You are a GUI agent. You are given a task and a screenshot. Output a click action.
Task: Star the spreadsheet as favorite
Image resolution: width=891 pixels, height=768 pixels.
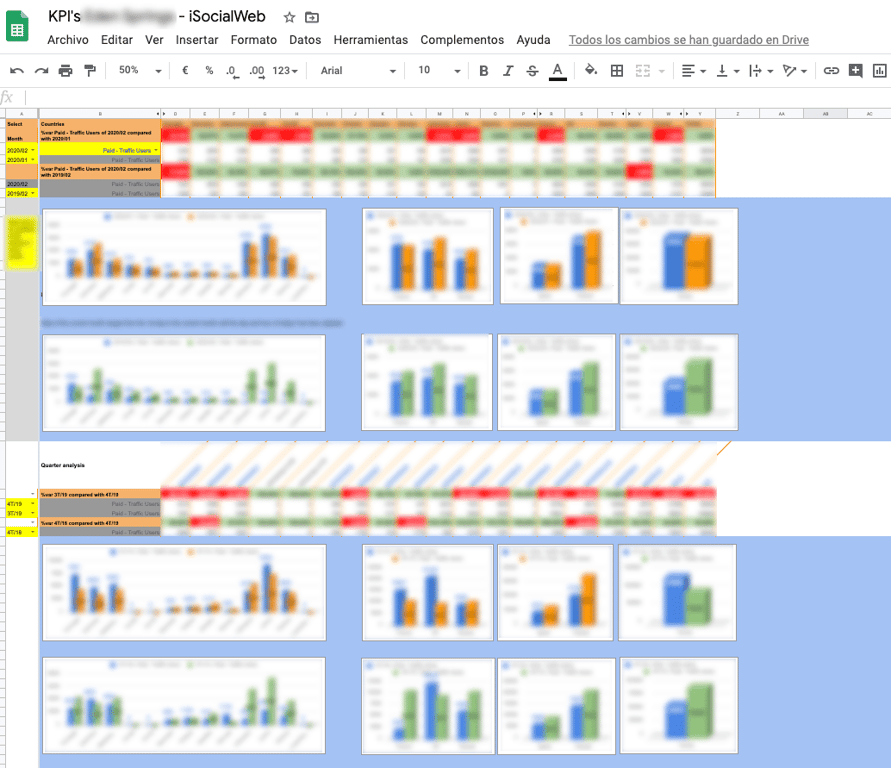[287, 17]
